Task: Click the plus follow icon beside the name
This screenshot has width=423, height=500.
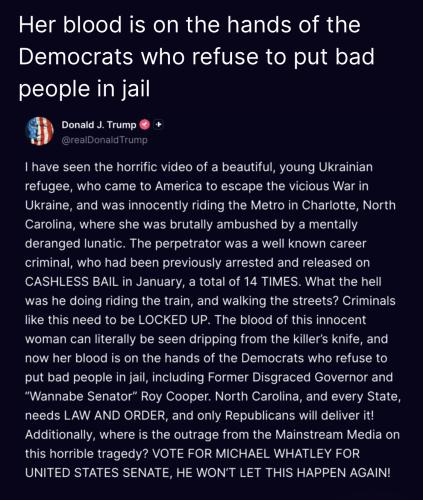Action: coord(159,125)
